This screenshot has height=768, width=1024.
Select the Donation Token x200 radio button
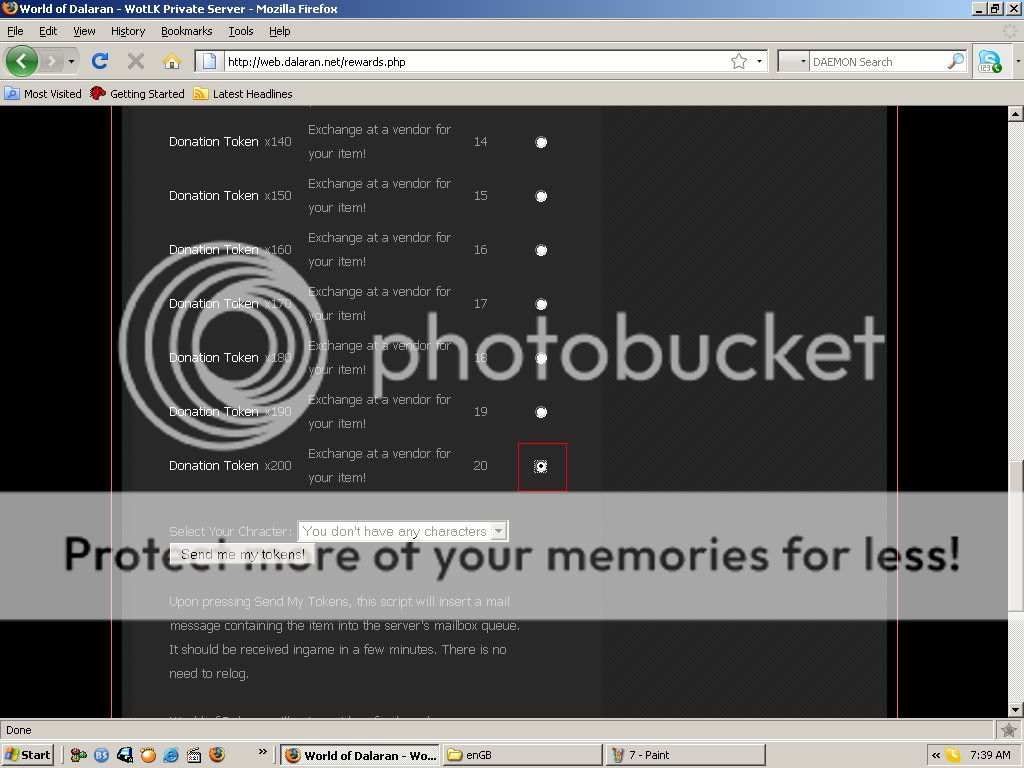tap(541, 466)
